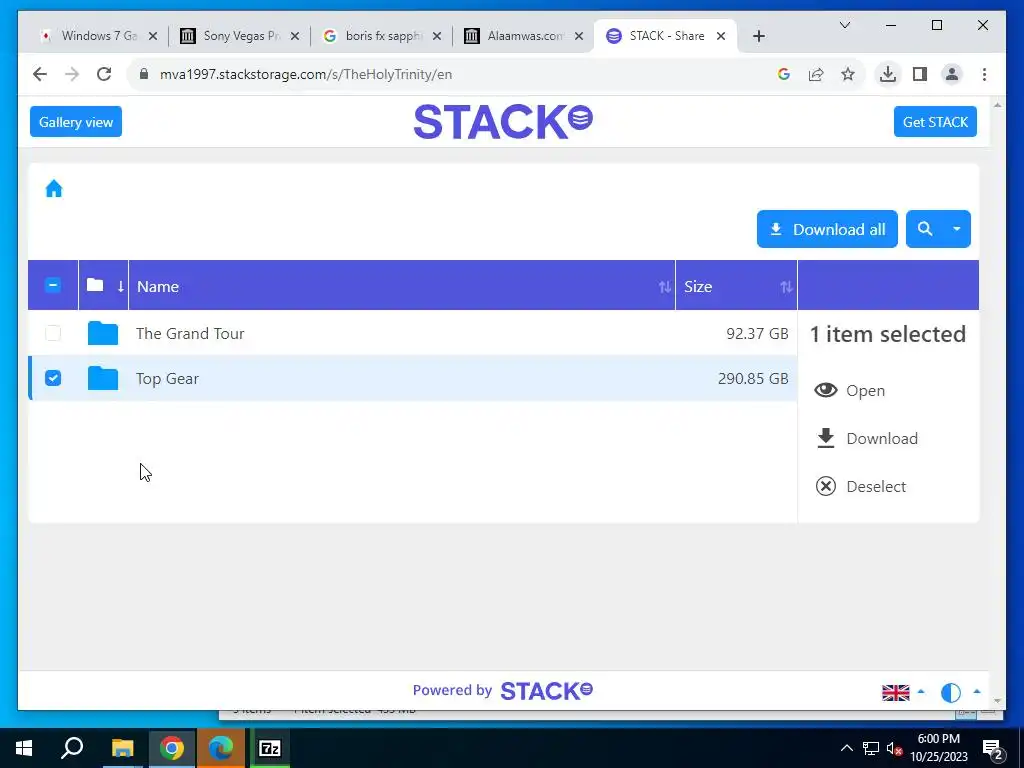Click the STACK logo in header
The width and height of the screenshot is (1024, 768).
503,121
